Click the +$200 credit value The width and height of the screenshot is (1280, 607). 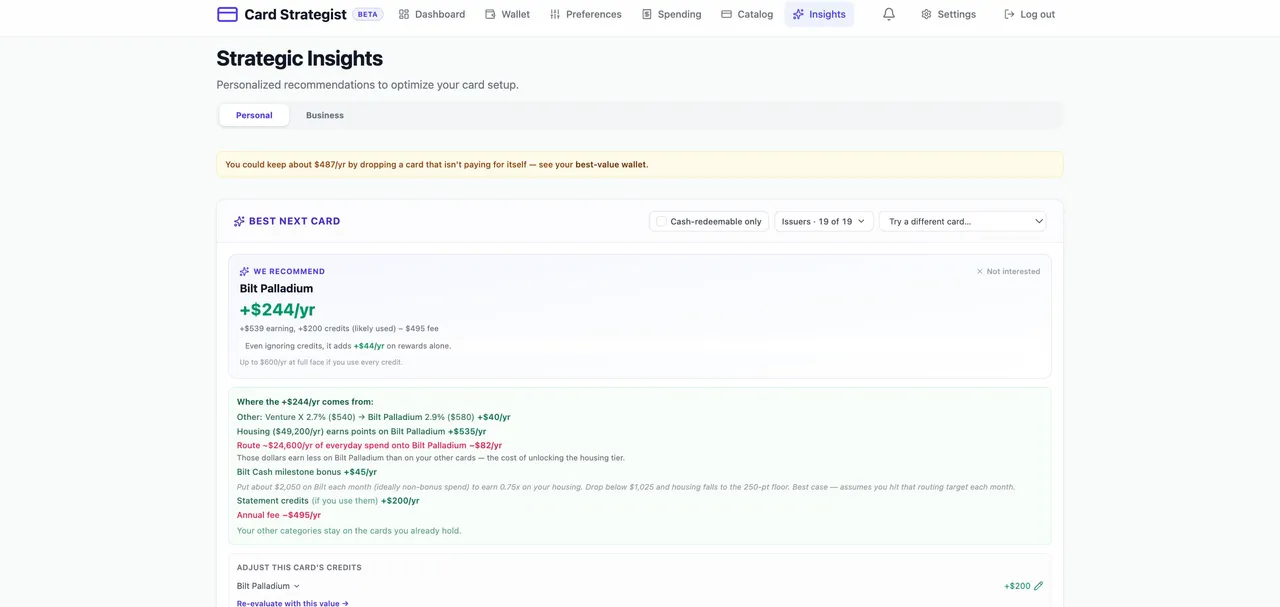click(x=1017, y=586)
